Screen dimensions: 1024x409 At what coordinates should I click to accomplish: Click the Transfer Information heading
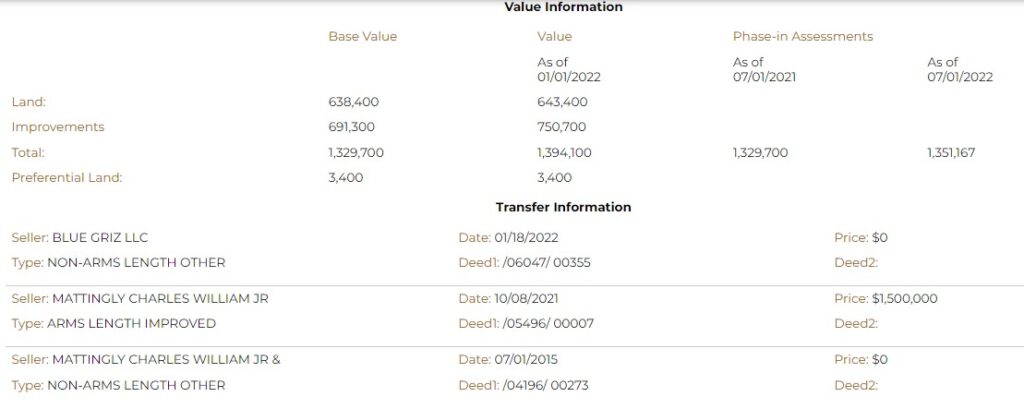pyautogui.click(x=563, y=207)
